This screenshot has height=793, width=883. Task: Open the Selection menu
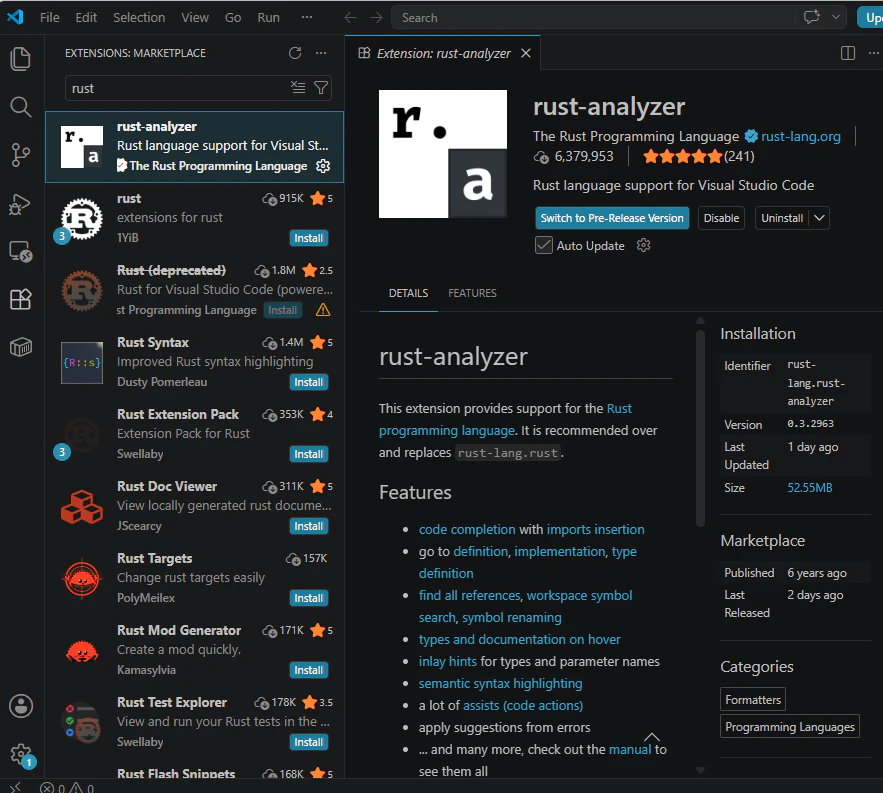point(139,17)
